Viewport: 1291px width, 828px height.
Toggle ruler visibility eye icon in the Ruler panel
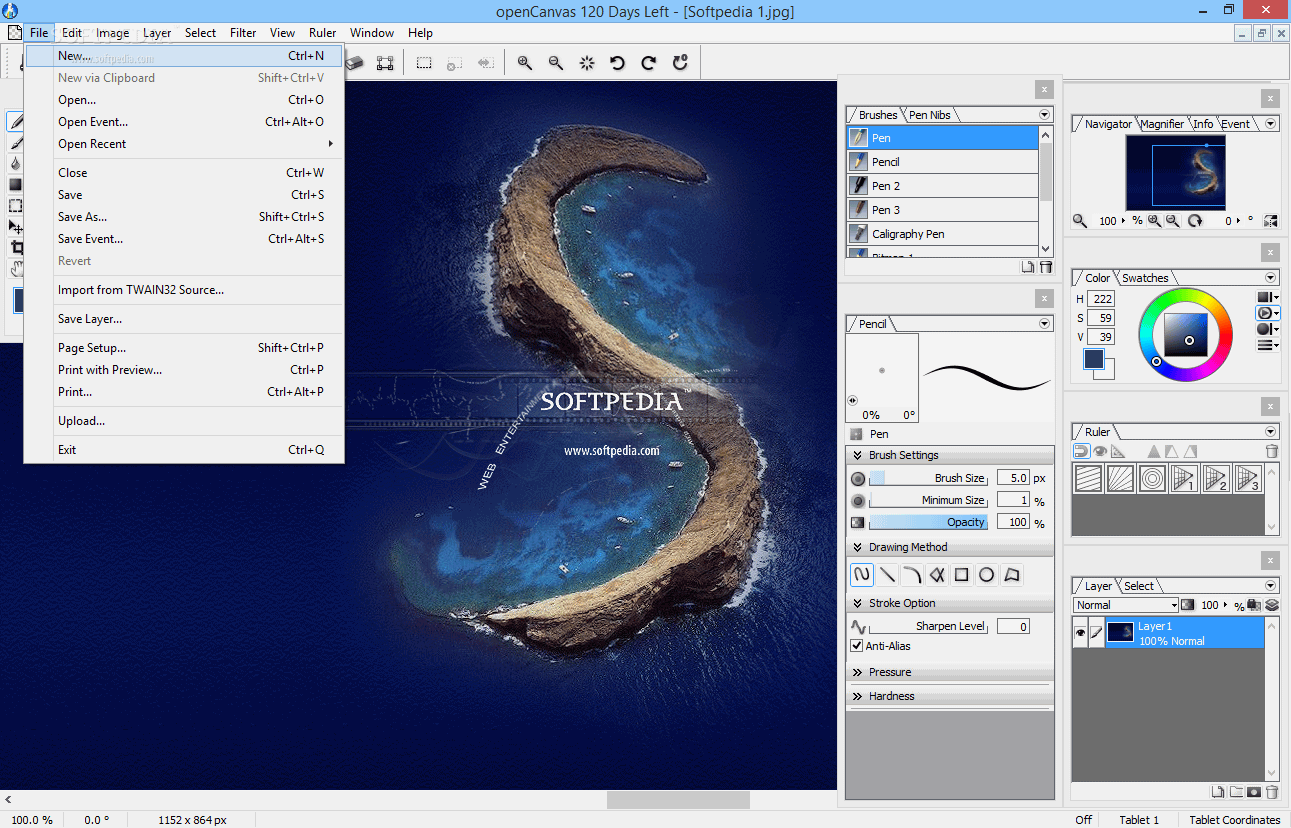pyautogui.click(x=1100, y=451)
